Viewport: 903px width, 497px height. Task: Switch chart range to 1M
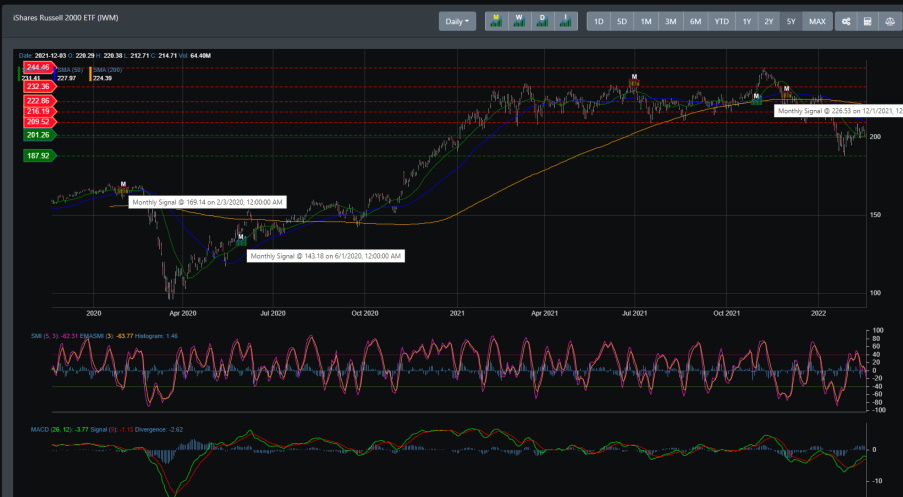[646, 21]
